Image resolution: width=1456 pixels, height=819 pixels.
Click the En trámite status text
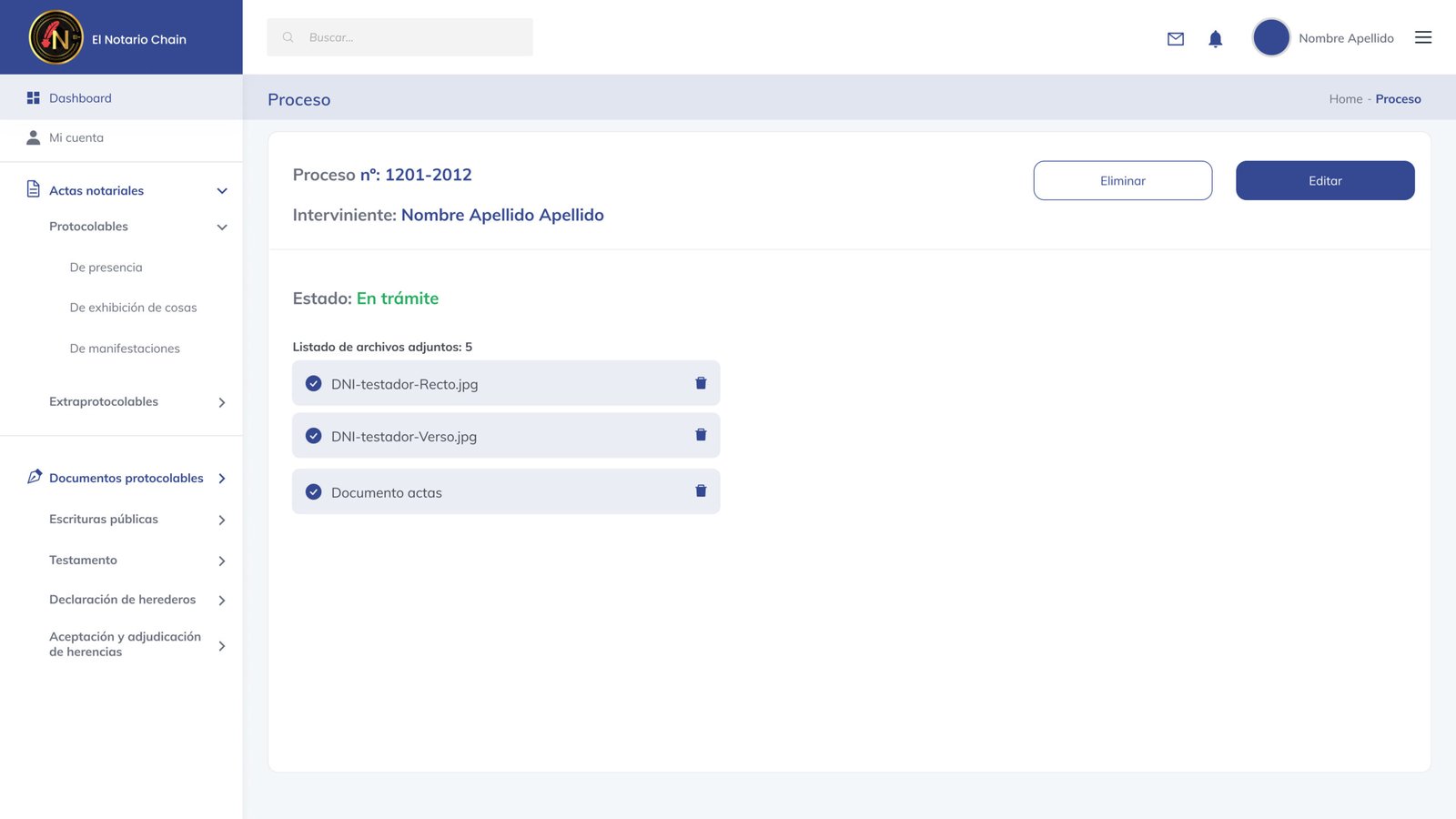pyautogui.click(x=398, y=298)
